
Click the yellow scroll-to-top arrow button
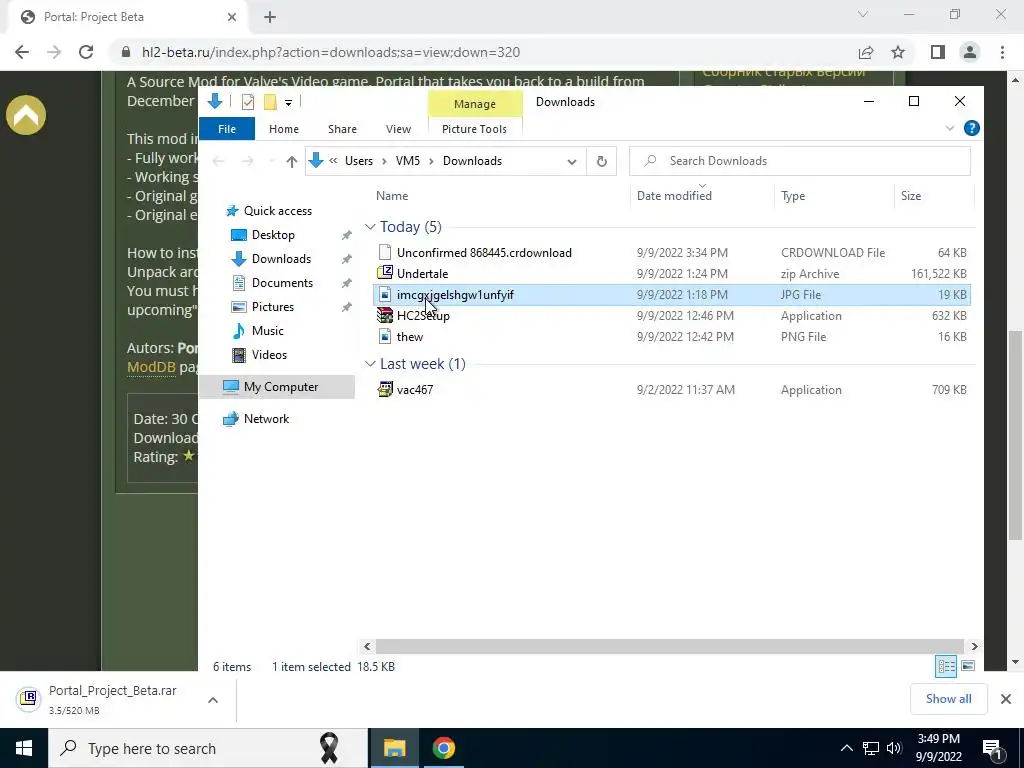[26, 116]
